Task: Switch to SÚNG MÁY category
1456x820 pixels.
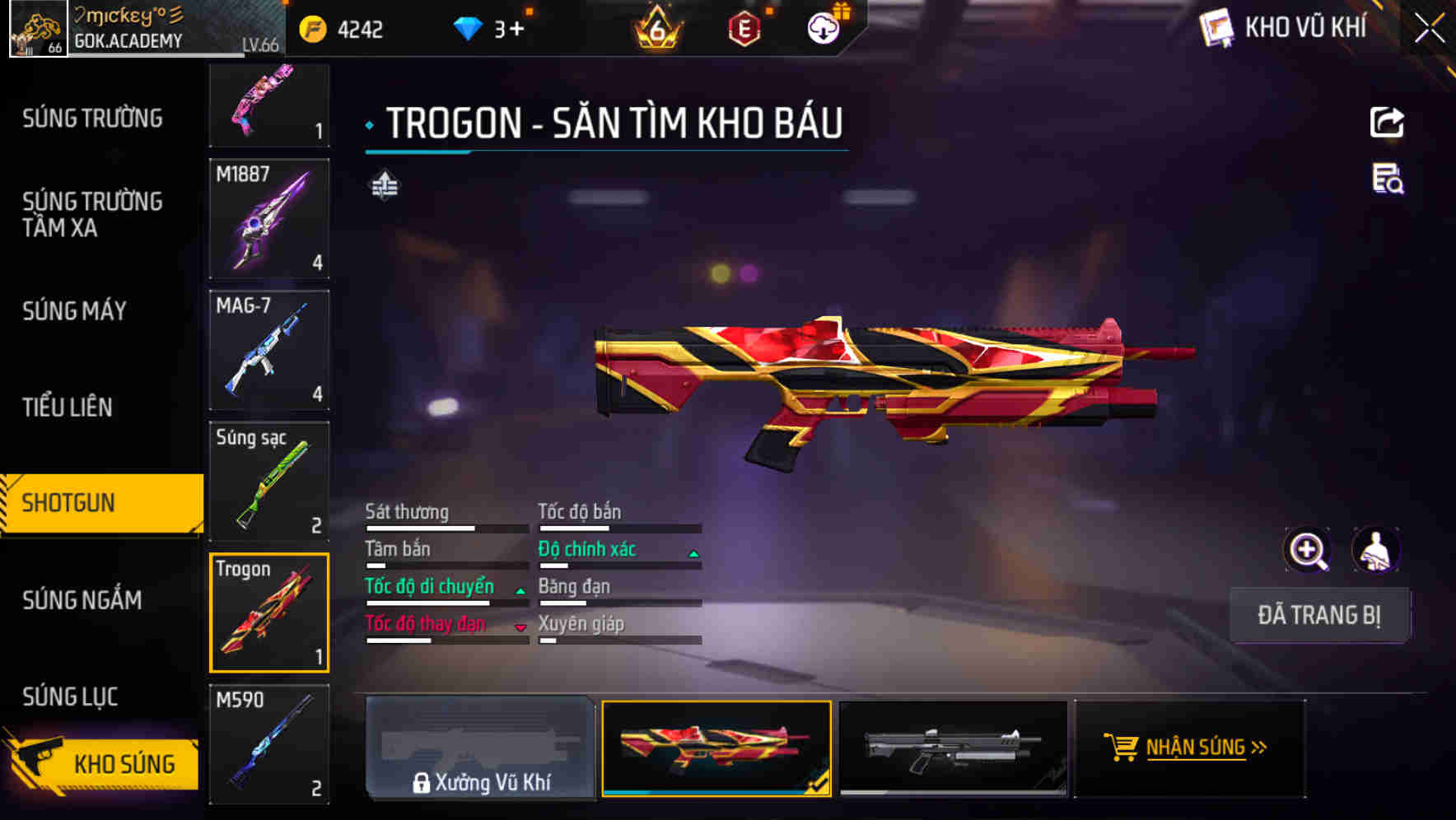Action: tap(74, 311)
